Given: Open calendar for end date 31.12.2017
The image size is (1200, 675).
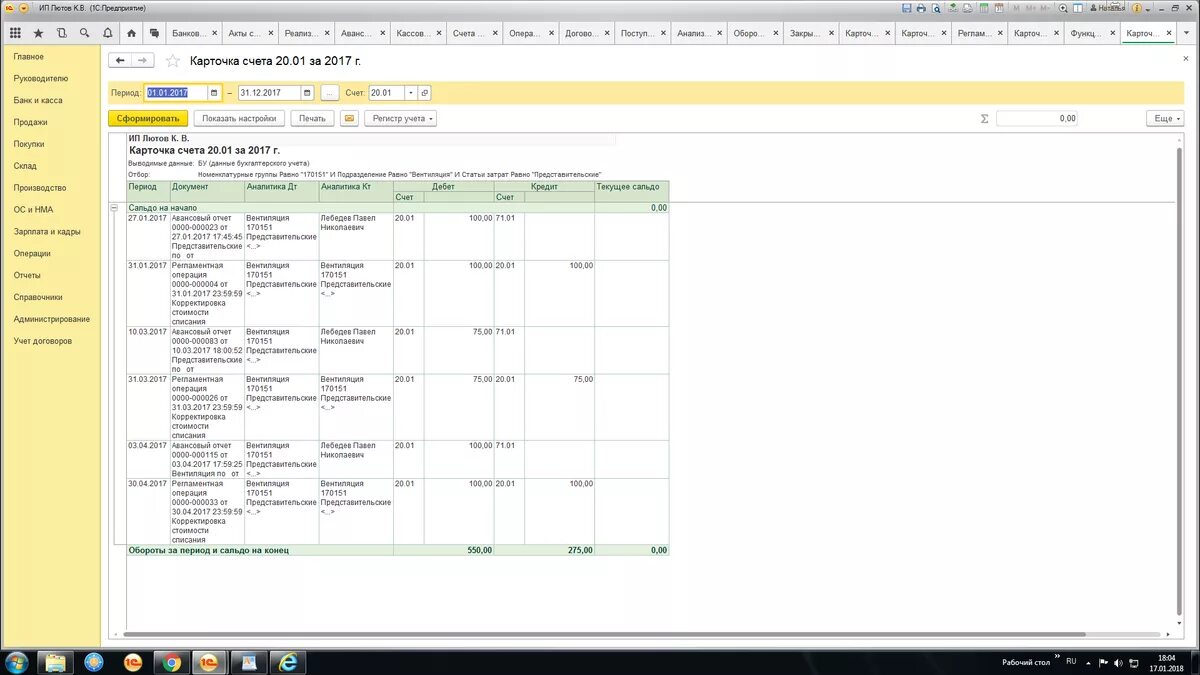Looking at the screenshot, I should [x=306, y=93].
